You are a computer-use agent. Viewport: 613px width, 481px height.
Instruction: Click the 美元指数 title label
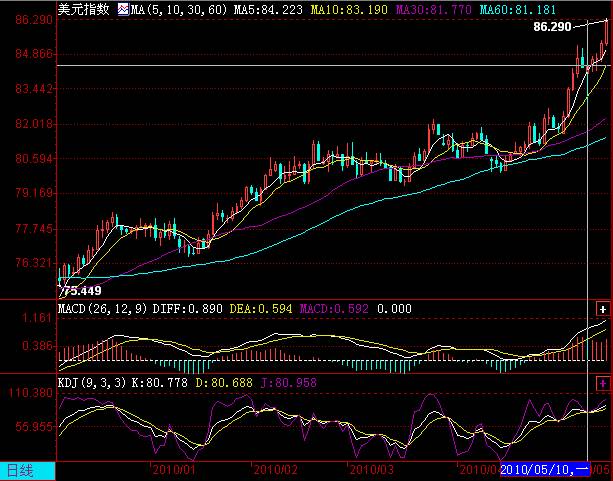point(84,9)
